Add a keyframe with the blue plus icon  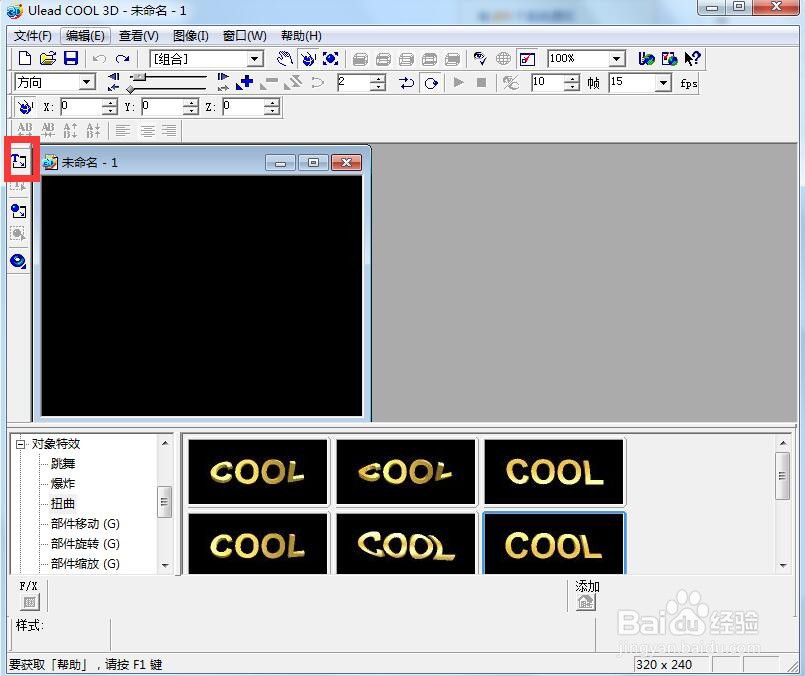tap(245, 82)
